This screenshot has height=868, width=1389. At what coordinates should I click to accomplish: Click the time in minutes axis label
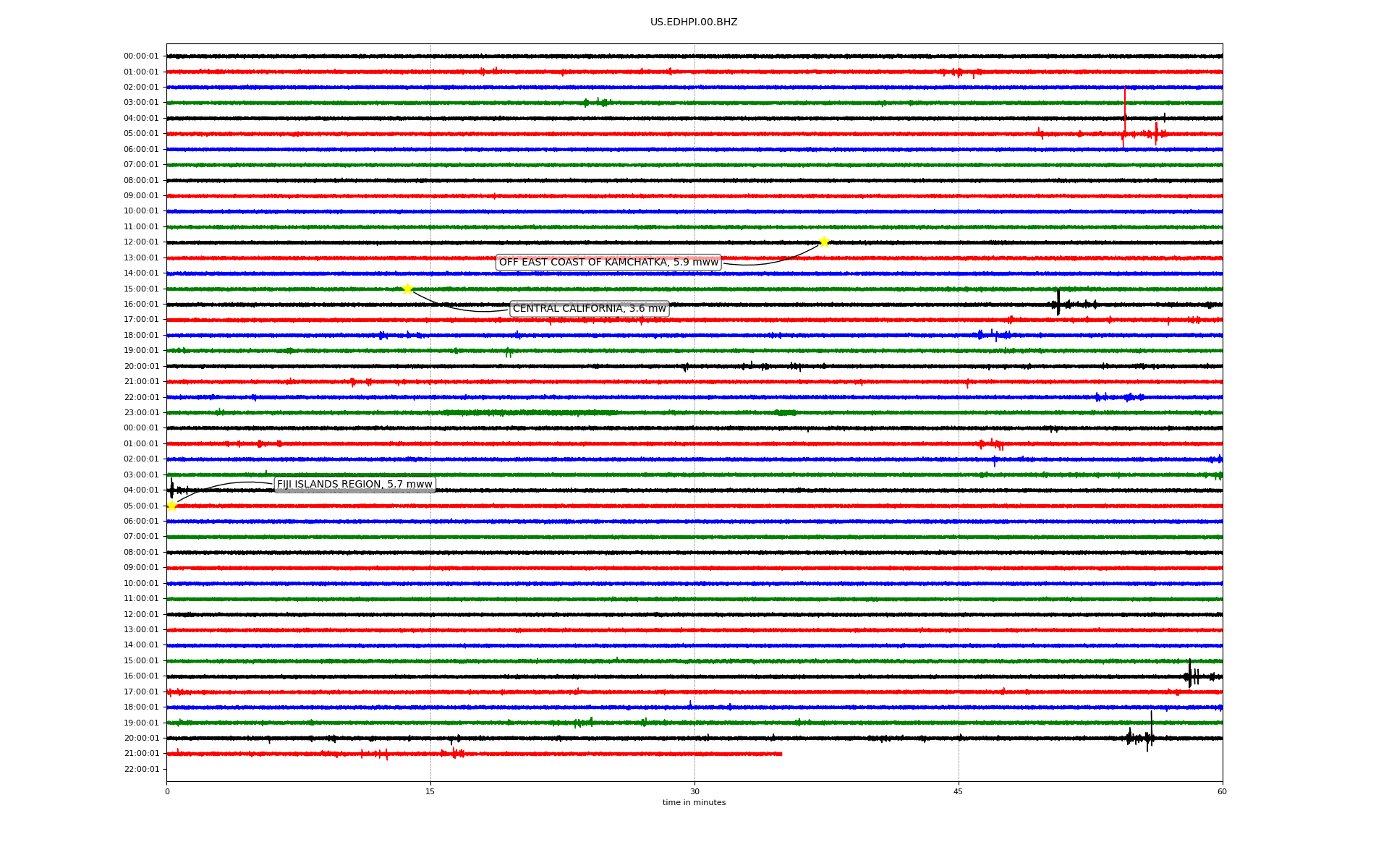pos(694,802)
